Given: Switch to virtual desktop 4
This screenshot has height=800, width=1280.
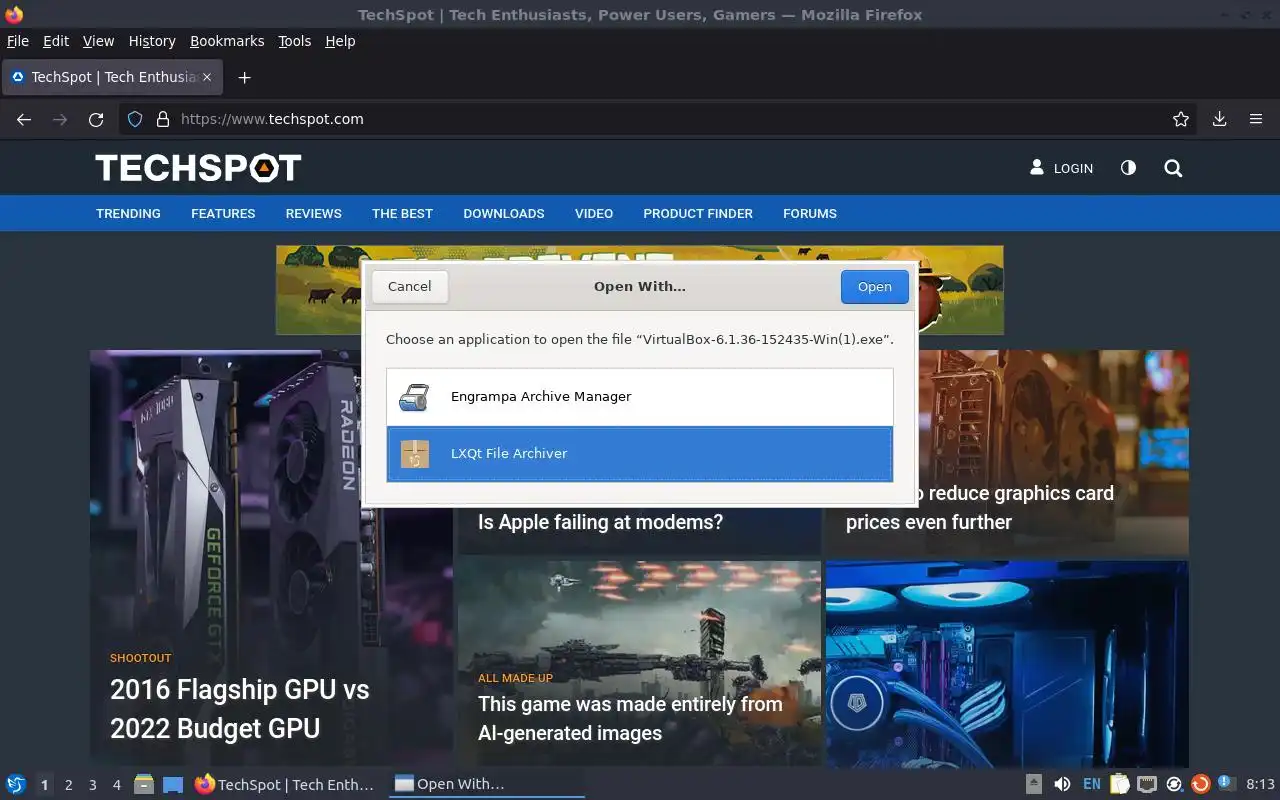Looking at the screenshot, I should pyautogui.click(x=116, y=785).
